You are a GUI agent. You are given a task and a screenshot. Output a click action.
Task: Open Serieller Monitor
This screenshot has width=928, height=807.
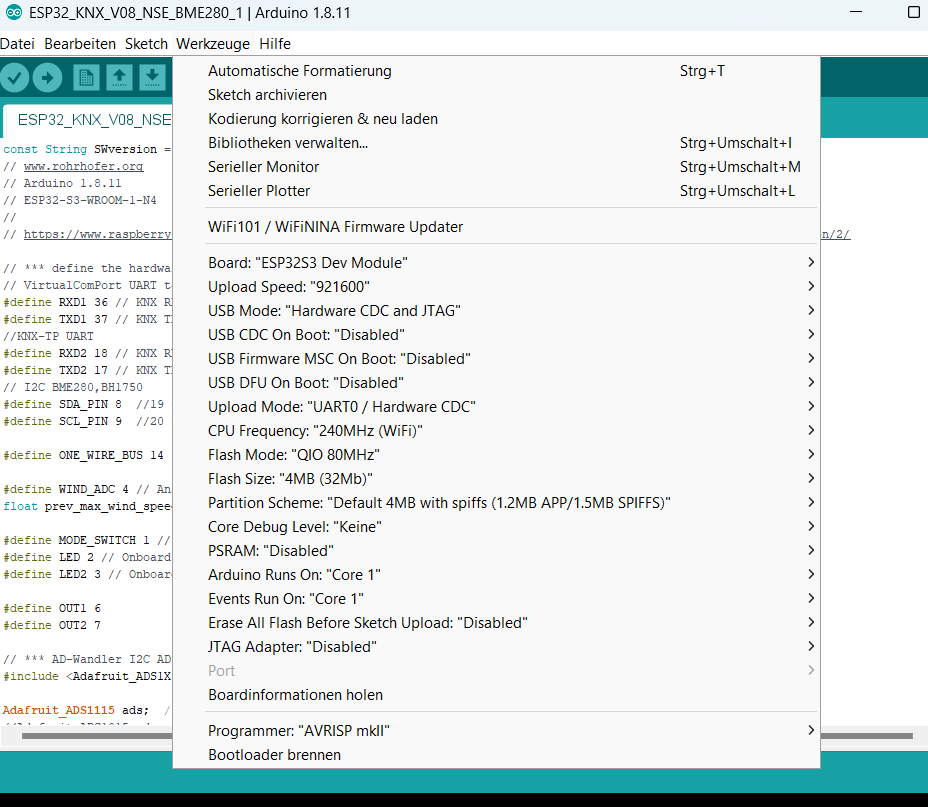[496, 167]
